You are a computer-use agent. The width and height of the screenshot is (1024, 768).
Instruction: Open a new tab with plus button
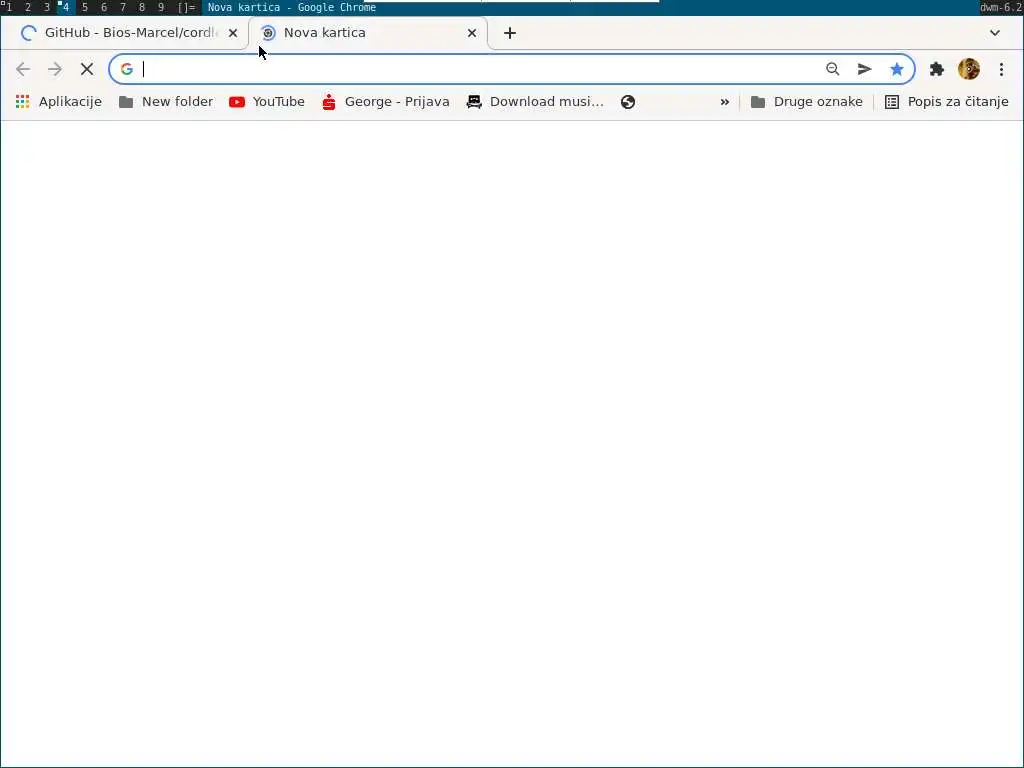click(x=510, y=33)
